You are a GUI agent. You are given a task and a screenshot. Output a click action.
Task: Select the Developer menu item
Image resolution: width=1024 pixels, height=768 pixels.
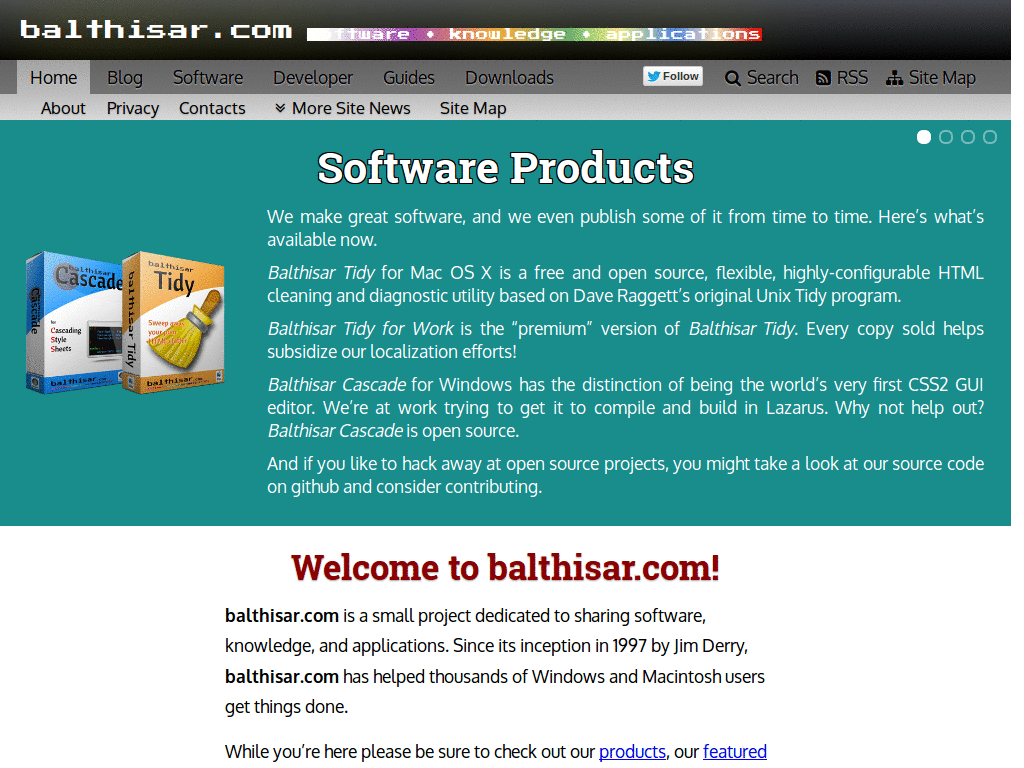point(313,78)
